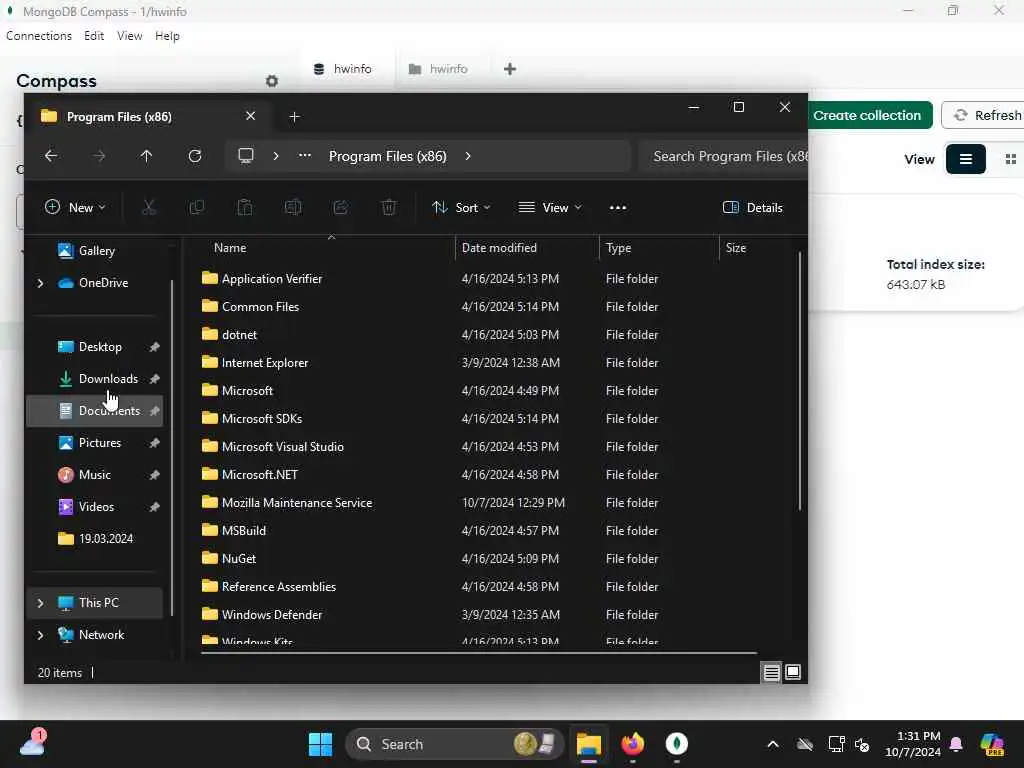Add a new File Explorer tab
The height and width of the screenshot is (768, 1024).
[295, 117]
